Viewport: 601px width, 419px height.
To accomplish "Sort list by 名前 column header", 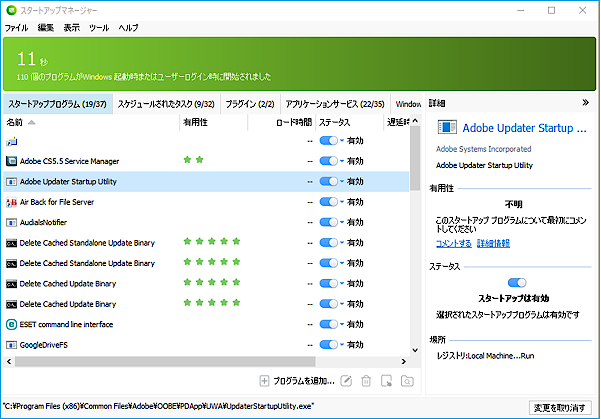I will point(91,122).
